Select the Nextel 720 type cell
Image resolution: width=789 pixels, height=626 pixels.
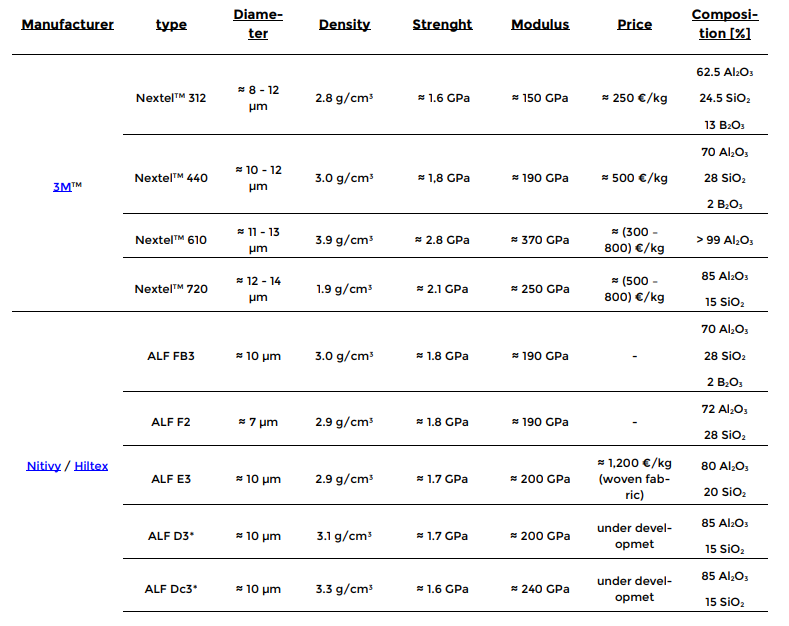click(171, 289)
